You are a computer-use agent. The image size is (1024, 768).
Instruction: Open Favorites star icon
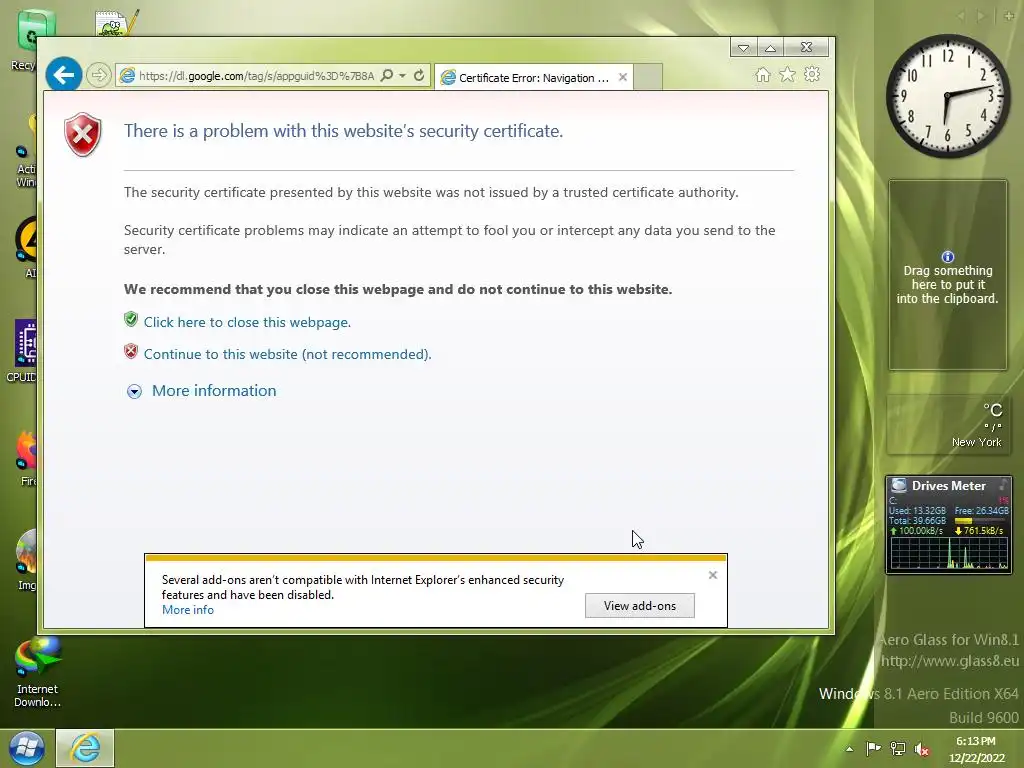click(788, 74)
